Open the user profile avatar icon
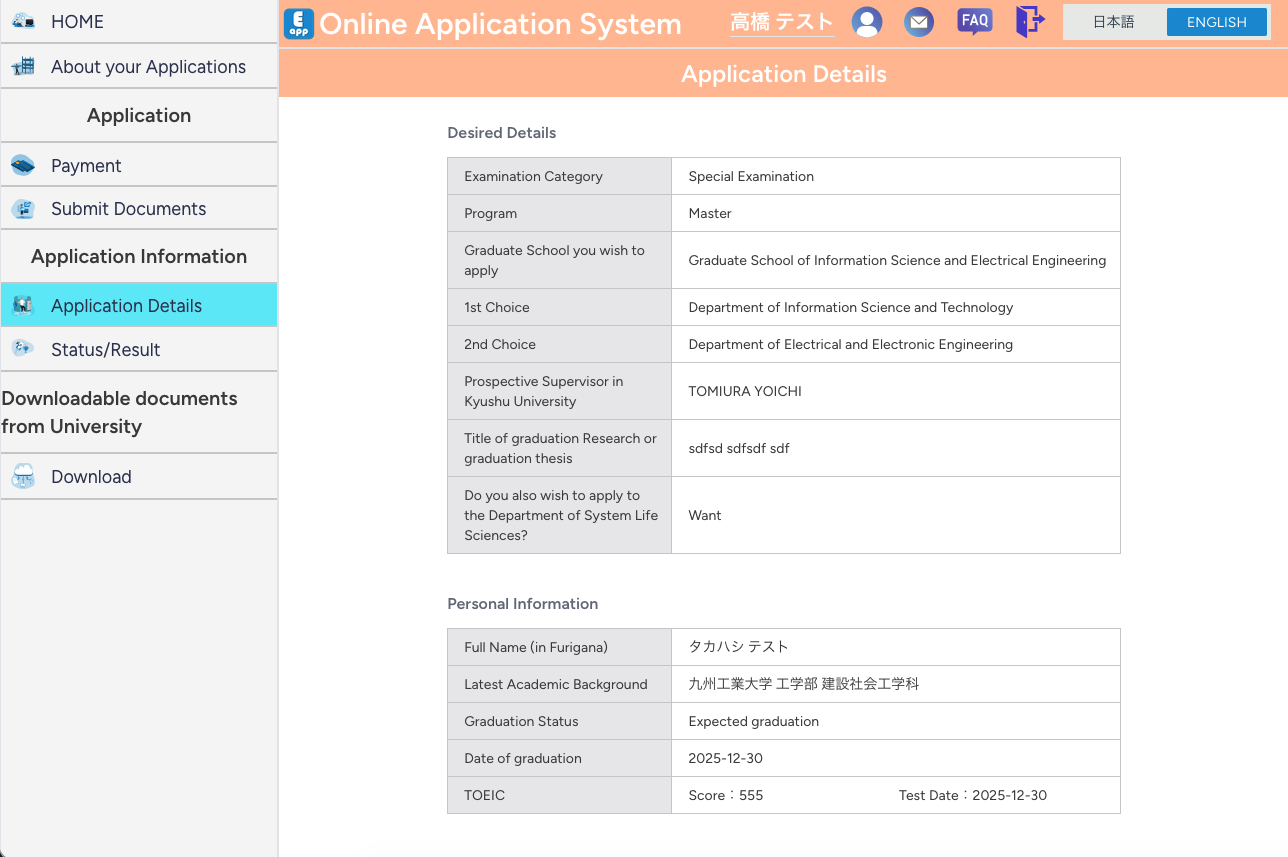The height and width of the screenshot is (857, 1288). pyautogui.click(x=867, y=22)
